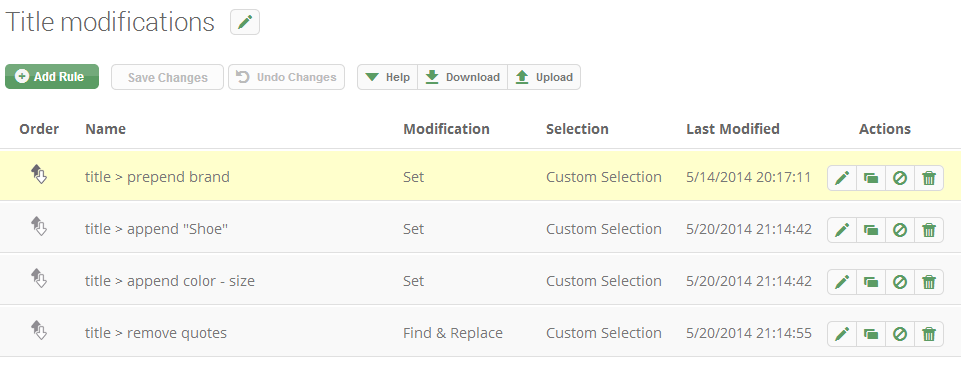Click the Upload button
961x369 pixels.
coord(544,77)
